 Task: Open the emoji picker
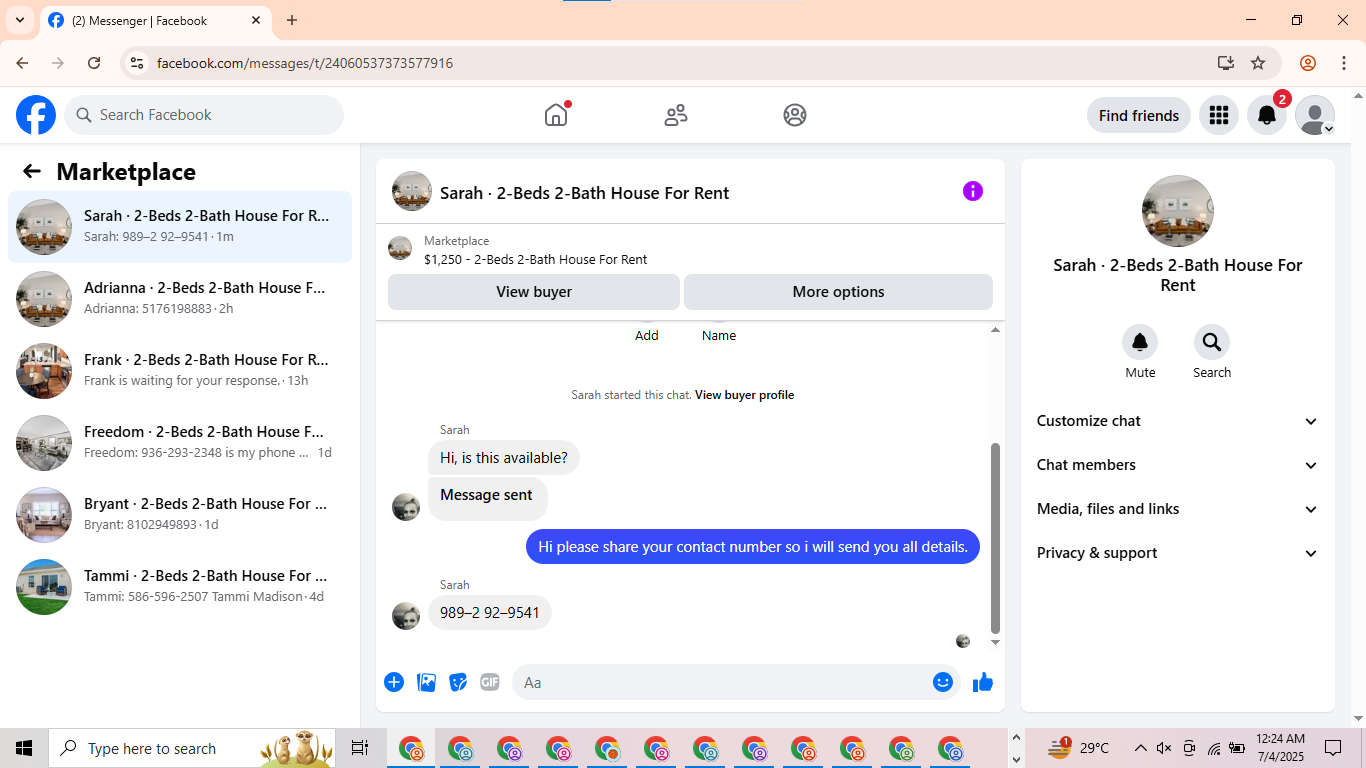click(943, 682)
